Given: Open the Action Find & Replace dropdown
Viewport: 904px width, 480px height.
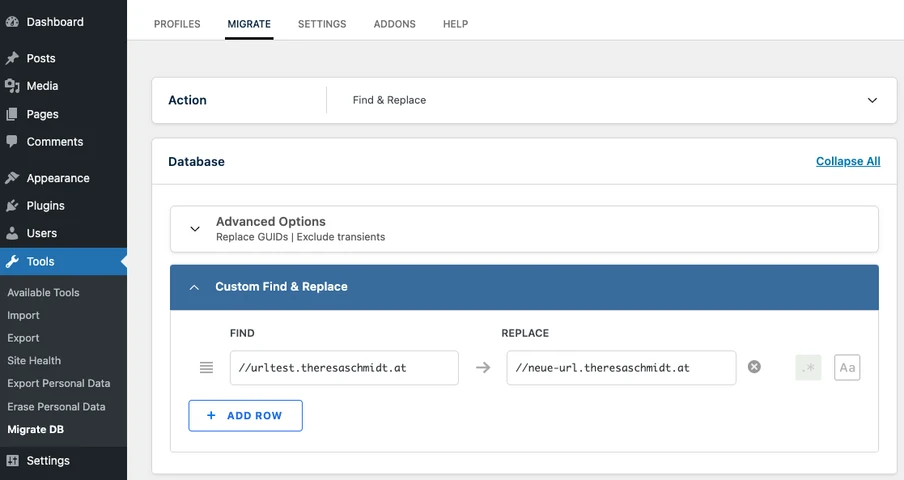Looking at the screenshot, I should coord(612,100).
